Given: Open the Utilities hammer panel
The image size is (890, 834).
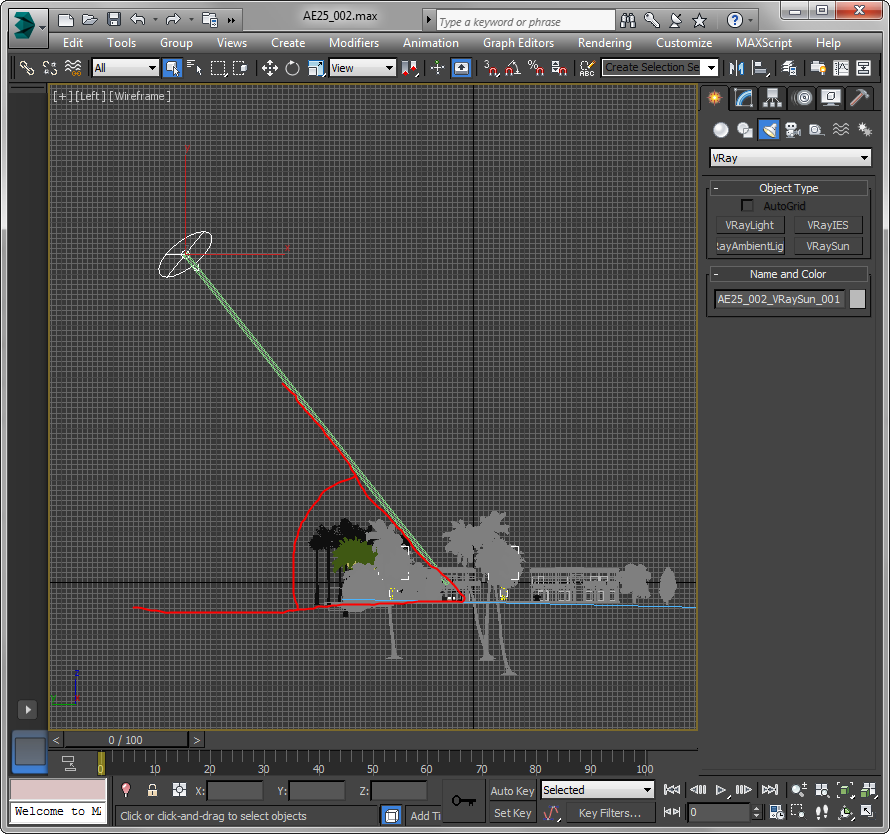Looking at the screenshot, I should [858, 98].
